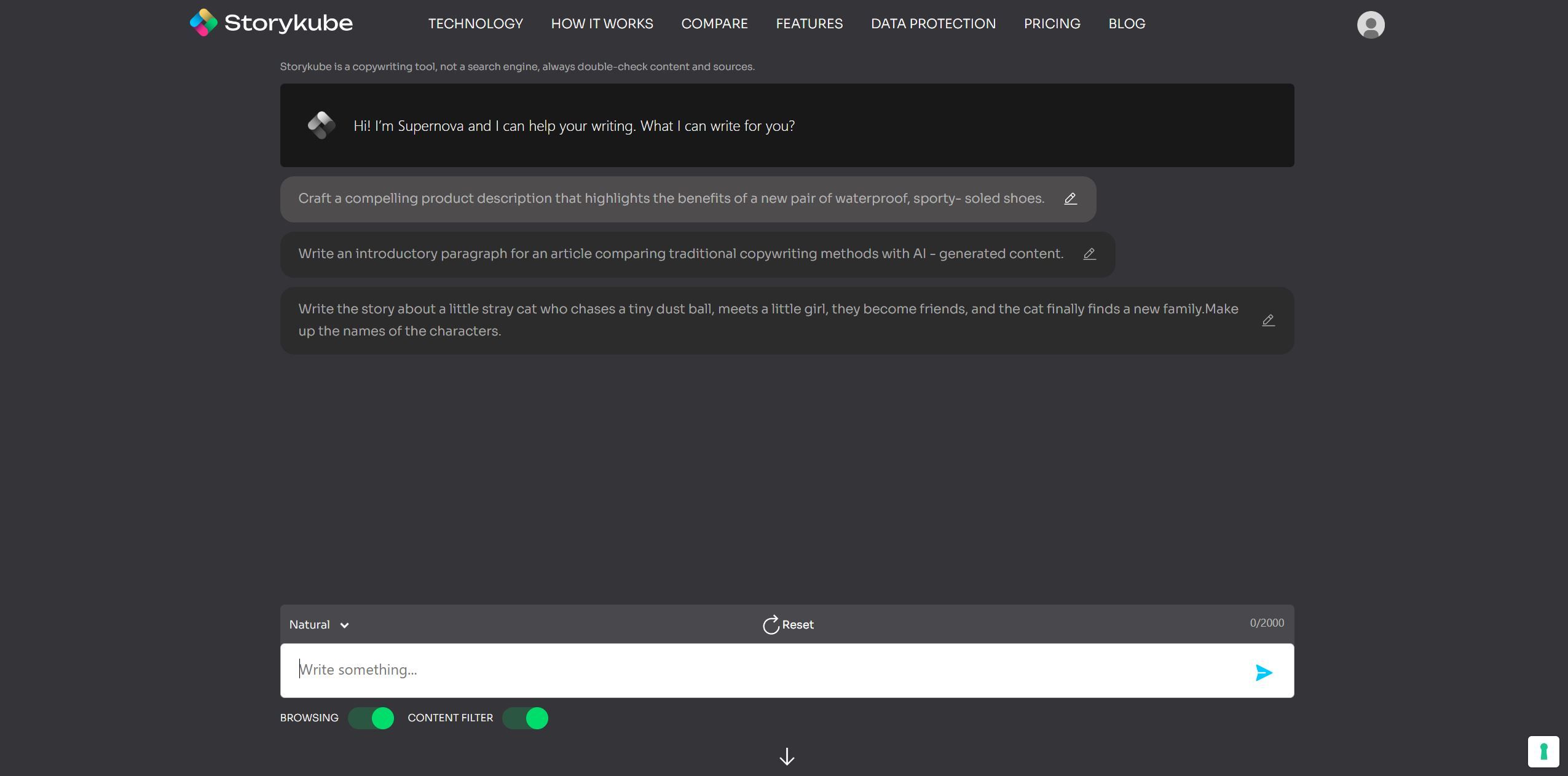Click the edit icon on stray cat story prompt
The width and height of the screenshot is (1568, 776).
1267,320
